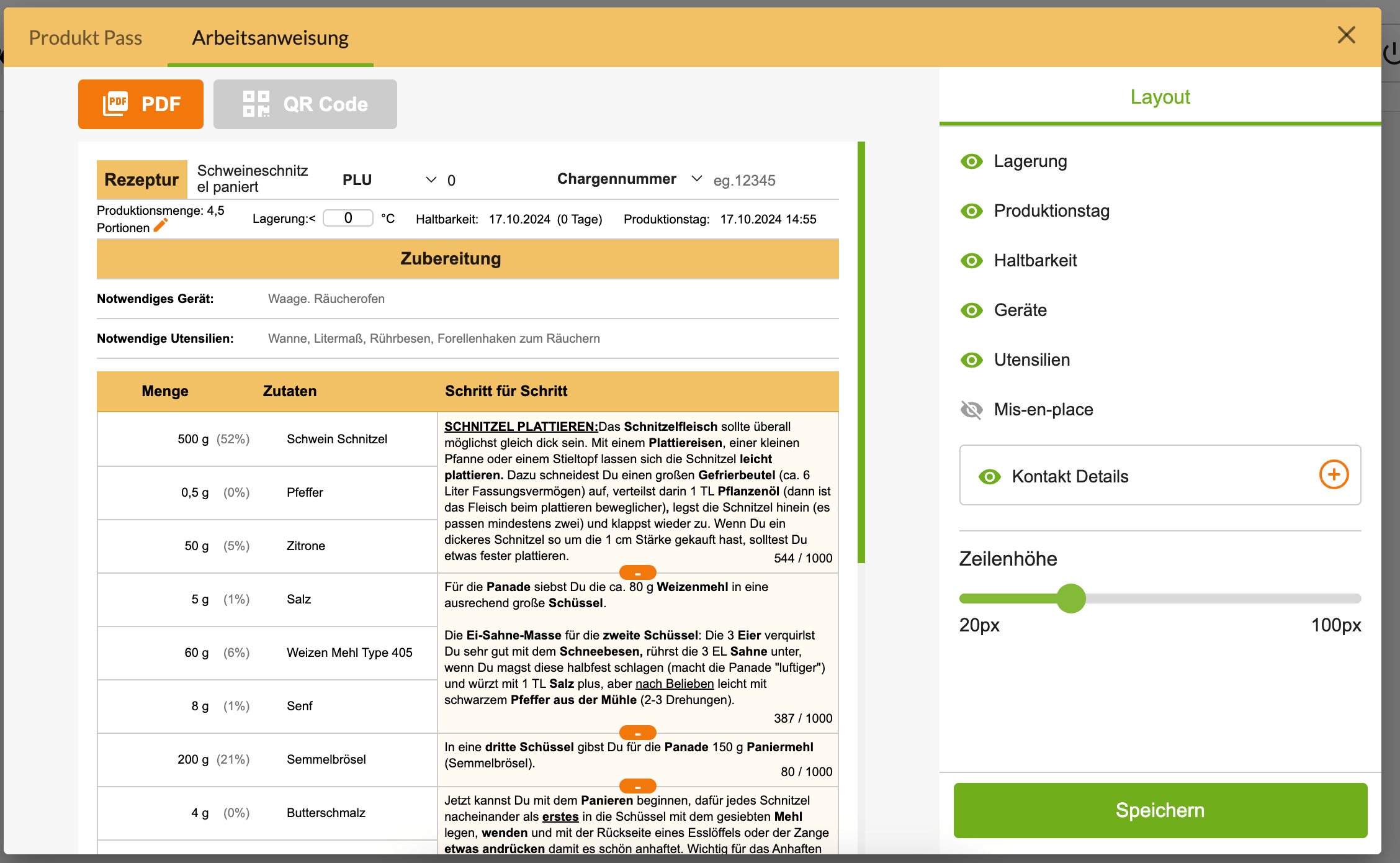Click the power icon behind the dialog

click(x=1392, y=53)
